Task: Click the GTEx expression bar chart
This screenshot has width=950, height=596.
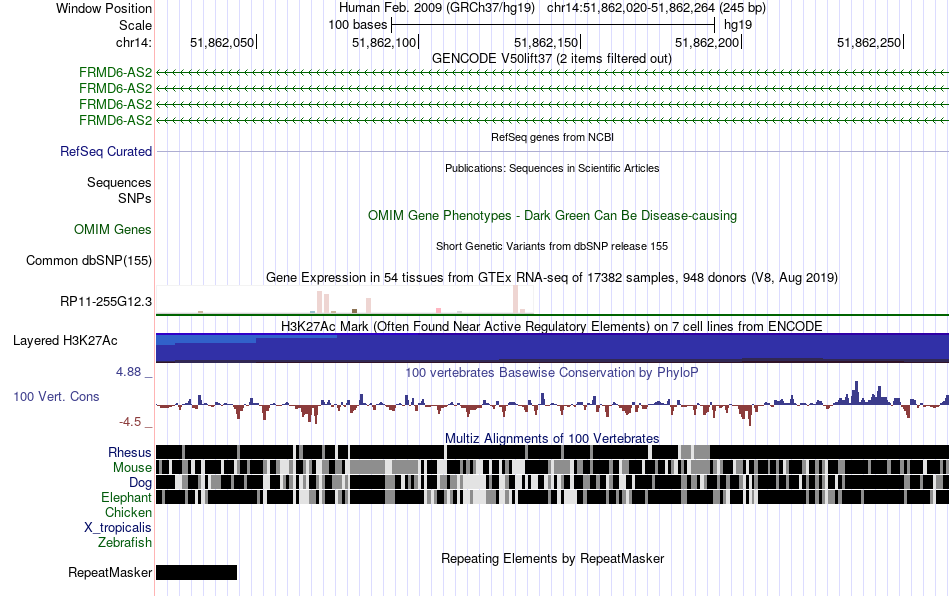Action: click(x=345, y=299)
